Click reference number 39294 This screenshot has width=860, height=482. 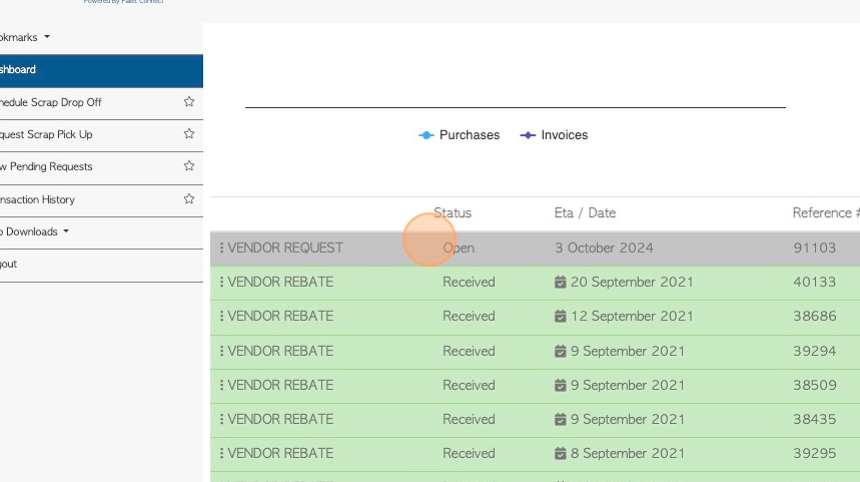tap(814, 351)
